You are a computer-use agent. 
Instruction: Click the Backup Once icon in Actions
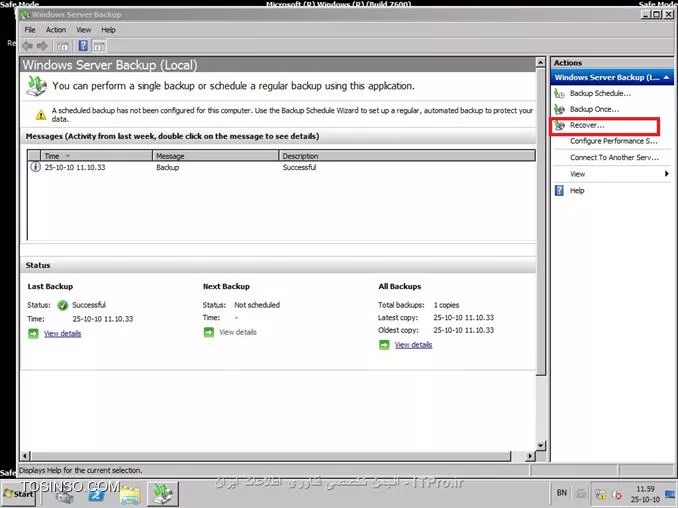560,109
